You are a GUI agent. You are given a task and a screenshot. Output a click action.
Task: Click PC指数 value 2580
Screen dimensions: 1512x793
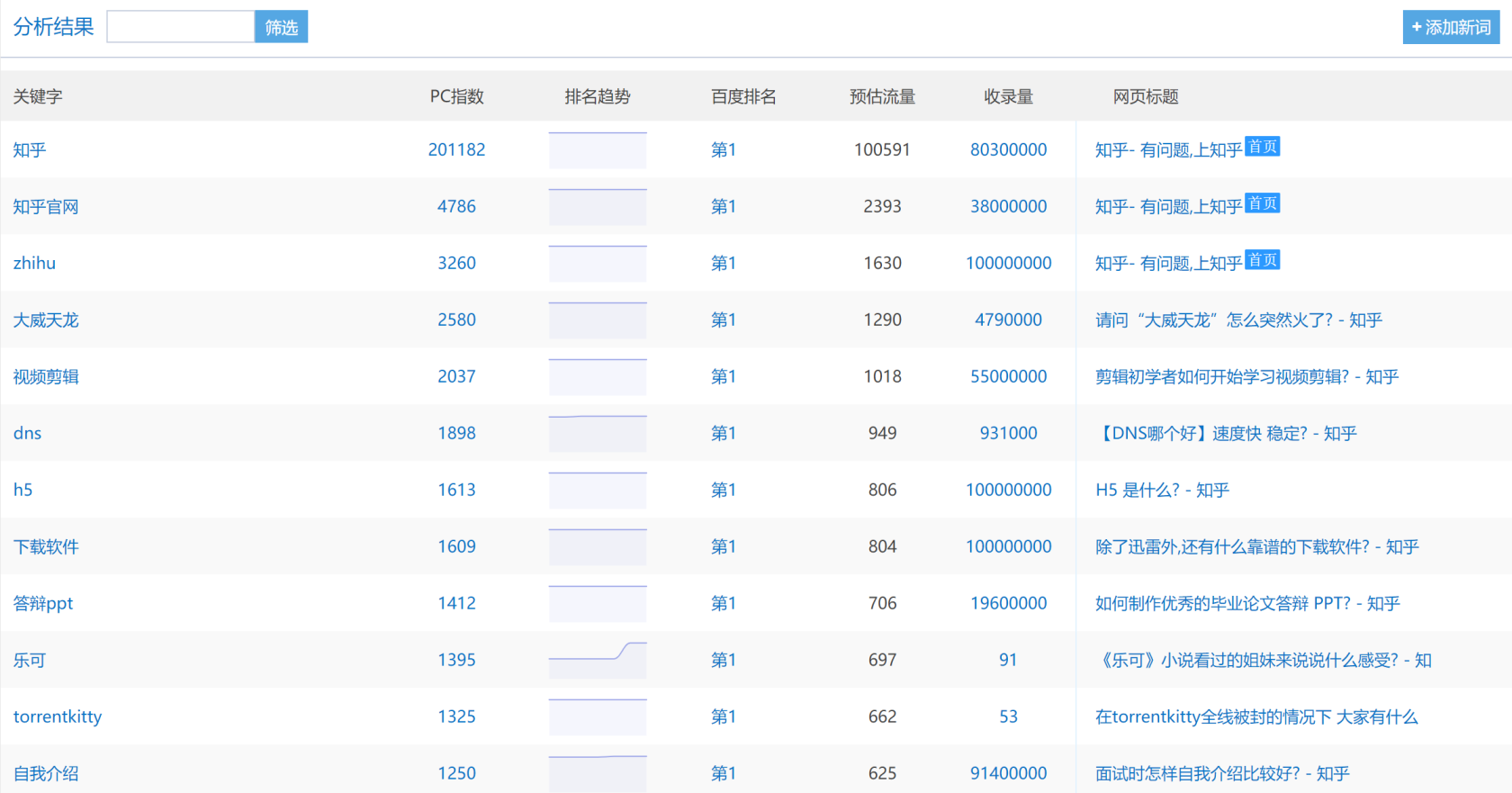point(456,320)
